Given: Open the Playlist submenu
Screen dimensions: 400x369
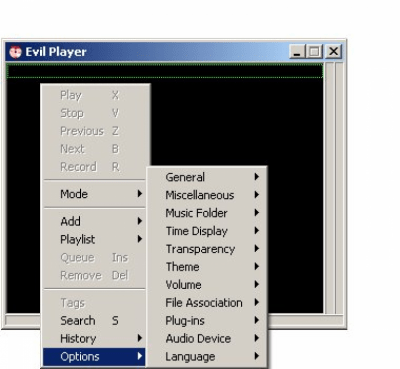Looking at the screenshot, I should pyautogui.click(x=95, y=239).
